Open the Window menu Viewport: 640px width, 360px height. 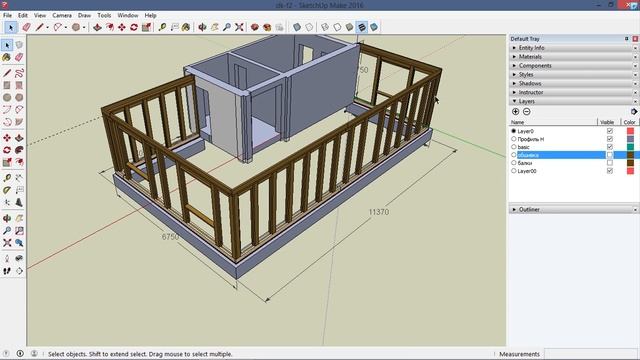pyautogui.click(x=128, y=15)
